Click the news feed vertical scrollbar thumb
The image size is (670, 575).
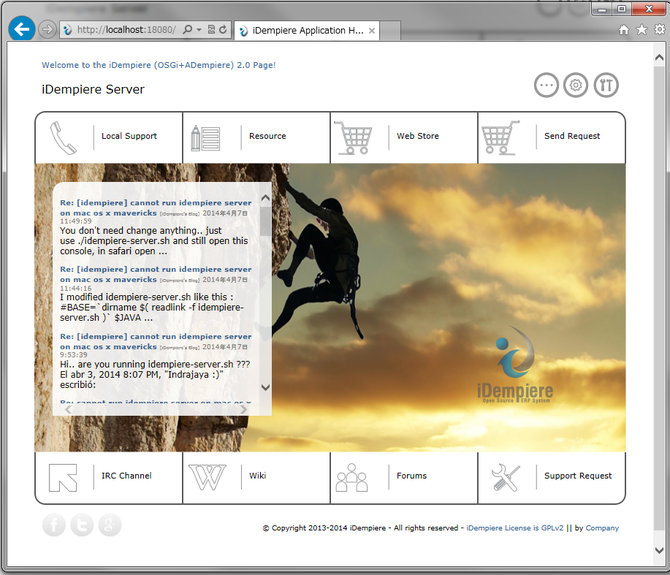pyautogui.click(x=265, y=221)
